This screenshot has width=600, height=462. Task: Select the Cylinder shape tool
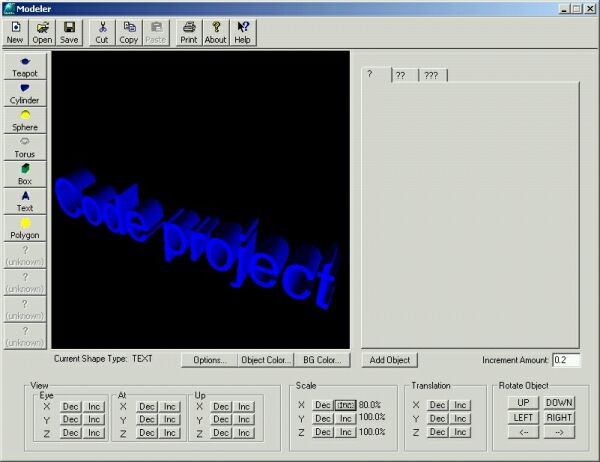coord(25,93)
